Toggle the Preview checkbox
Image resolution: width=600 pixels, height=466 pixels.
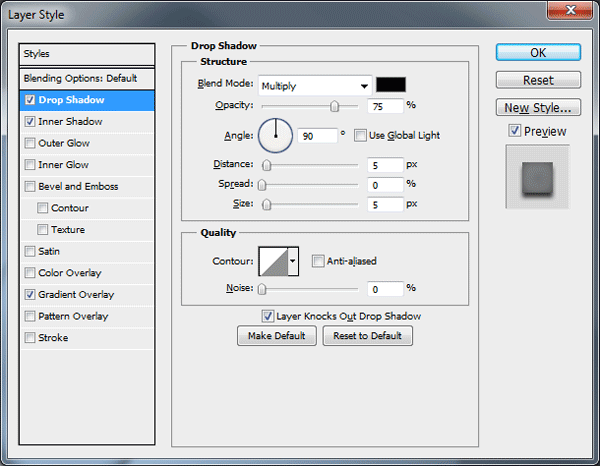(515, 131)
